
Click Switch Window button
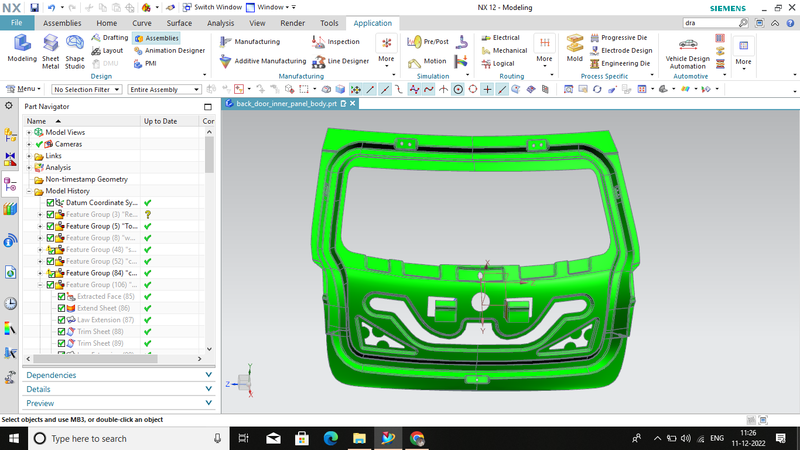[x=212, y=7]
